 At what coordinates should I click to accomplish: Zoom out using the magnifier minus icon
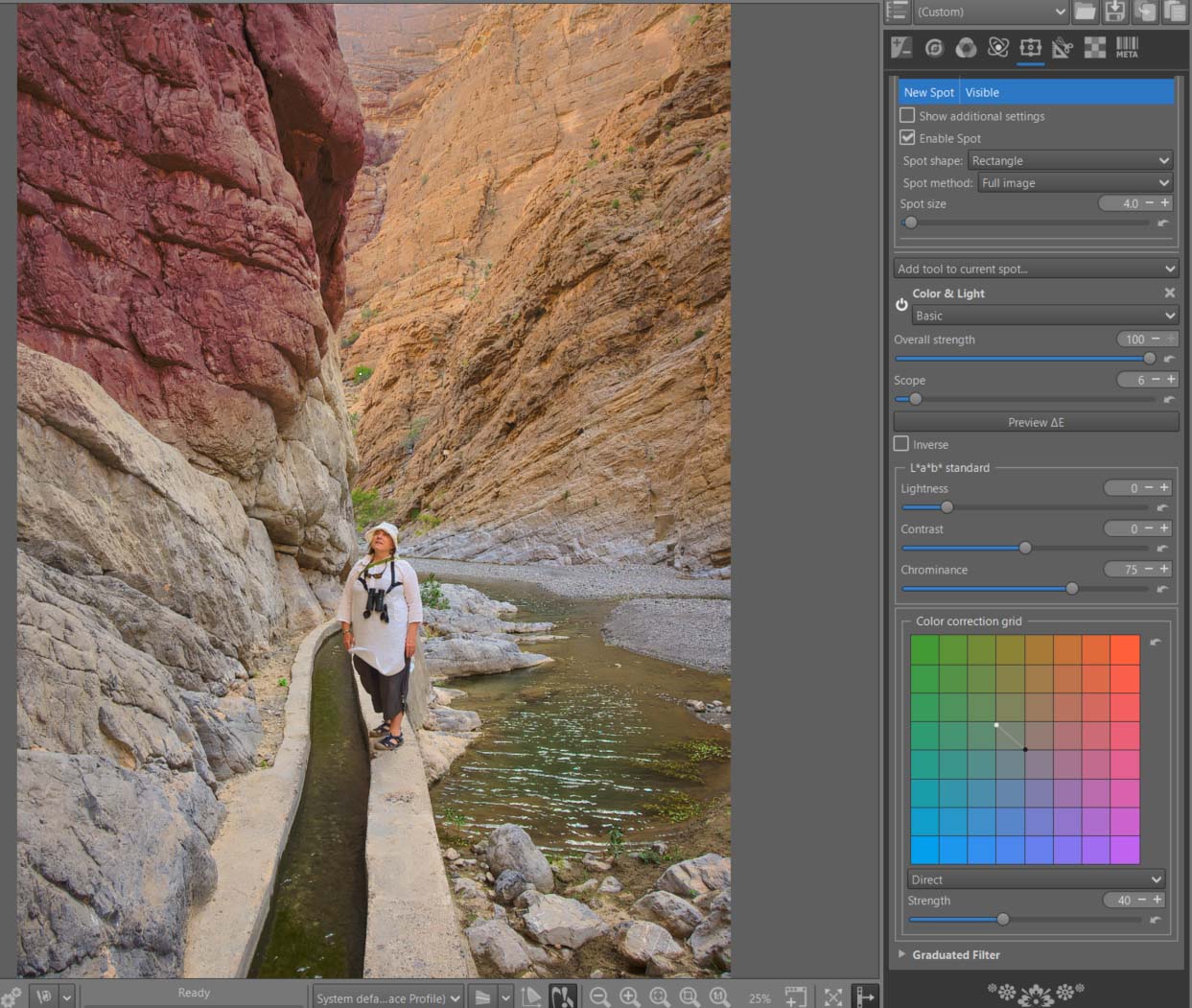tap(599, 997)
